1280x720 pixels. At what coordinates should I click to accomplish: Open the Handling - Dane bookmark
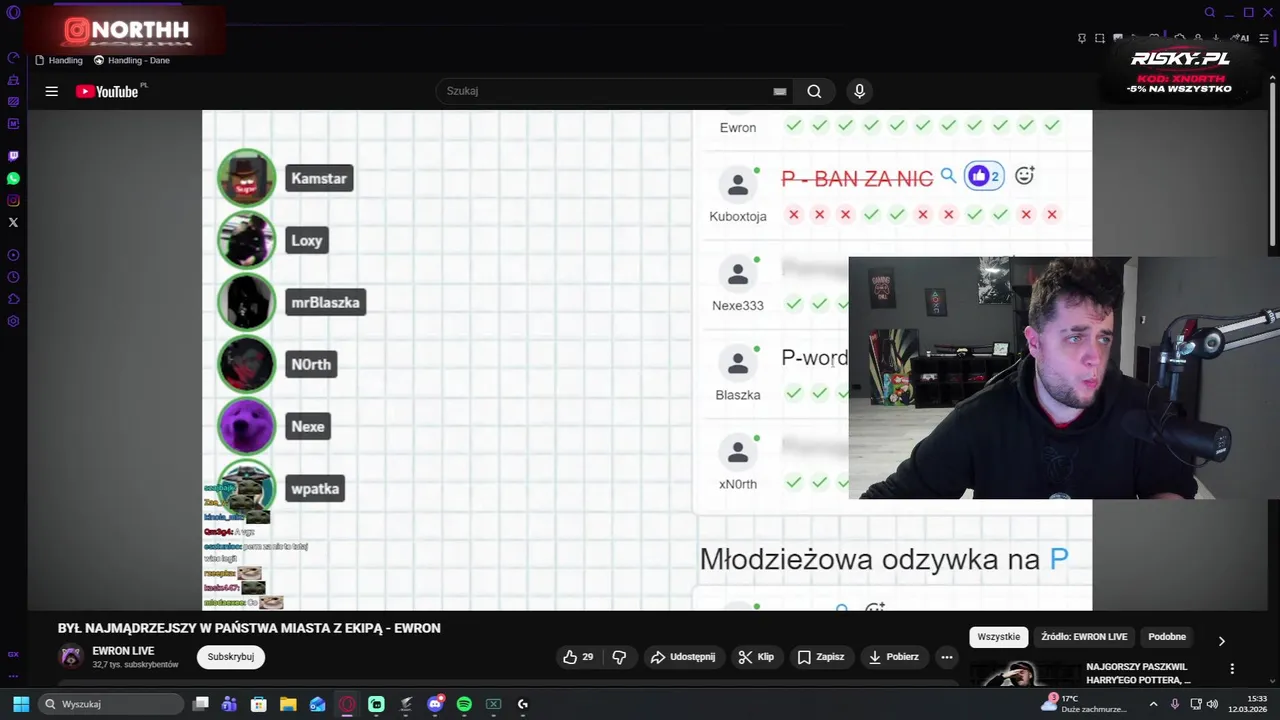[x=132, y=60]
